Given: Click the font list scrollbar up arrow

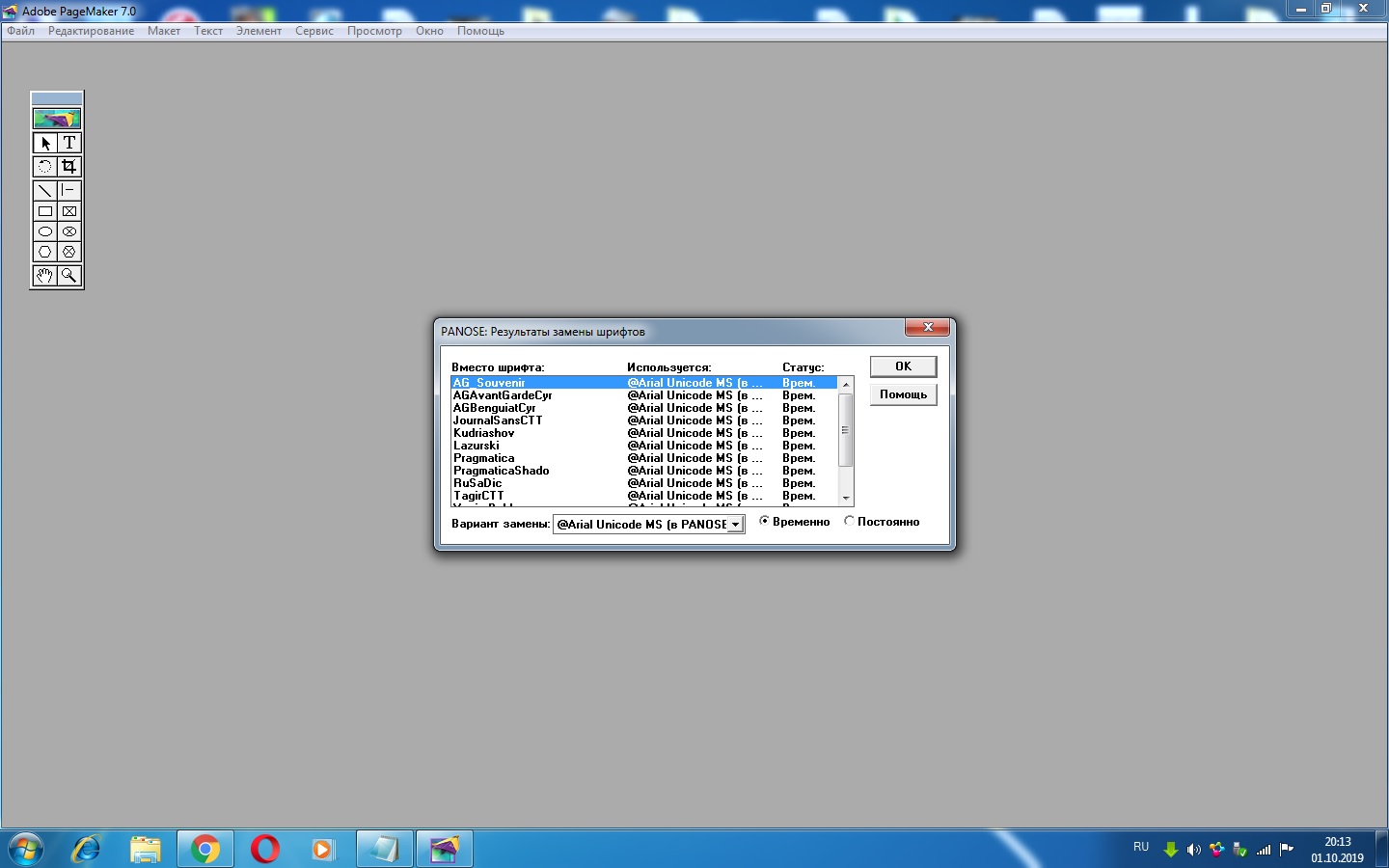Looking at the screenshot, I should click(x=846, y=385).
